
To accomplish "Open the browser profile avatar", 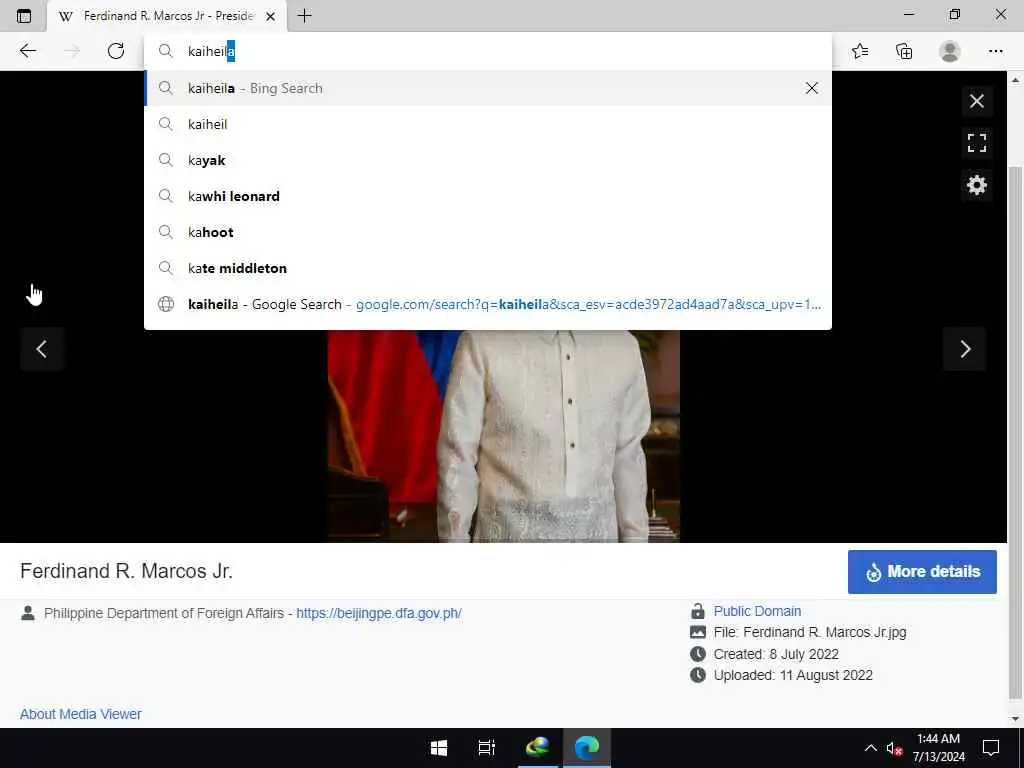I will [950, 51].
